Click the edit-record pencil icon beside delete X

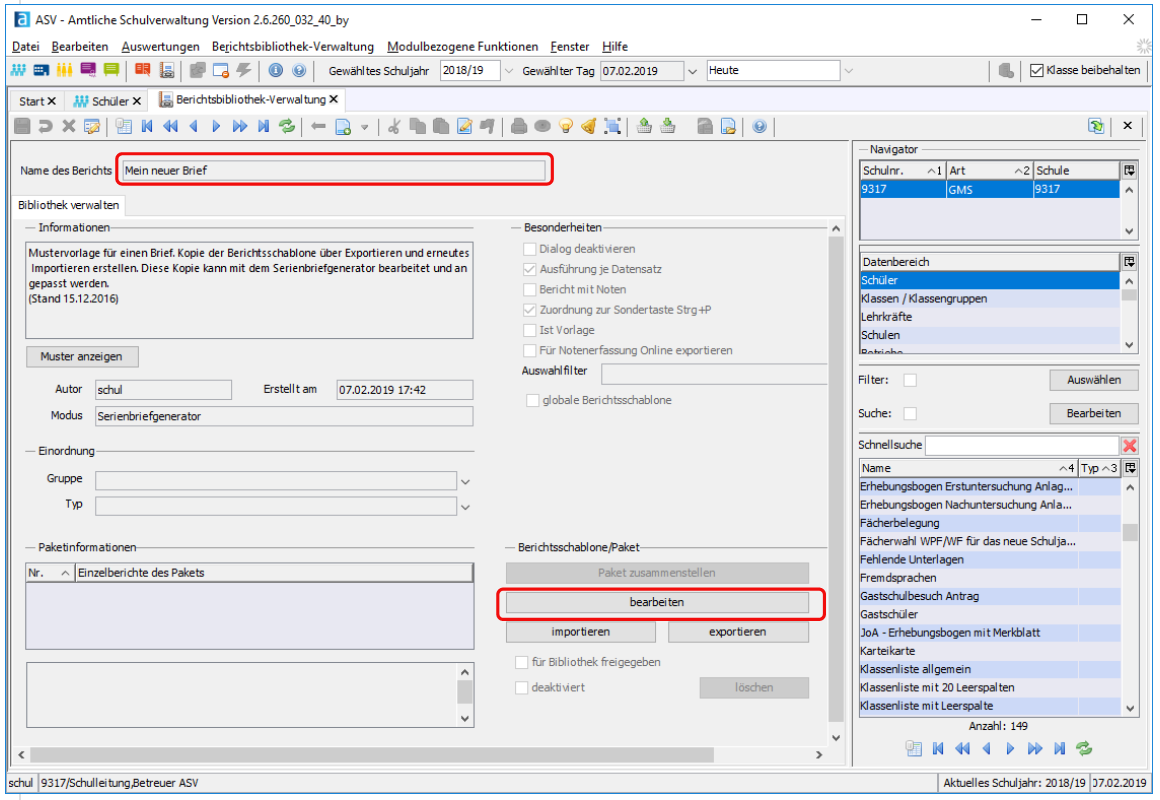[92, 127]
